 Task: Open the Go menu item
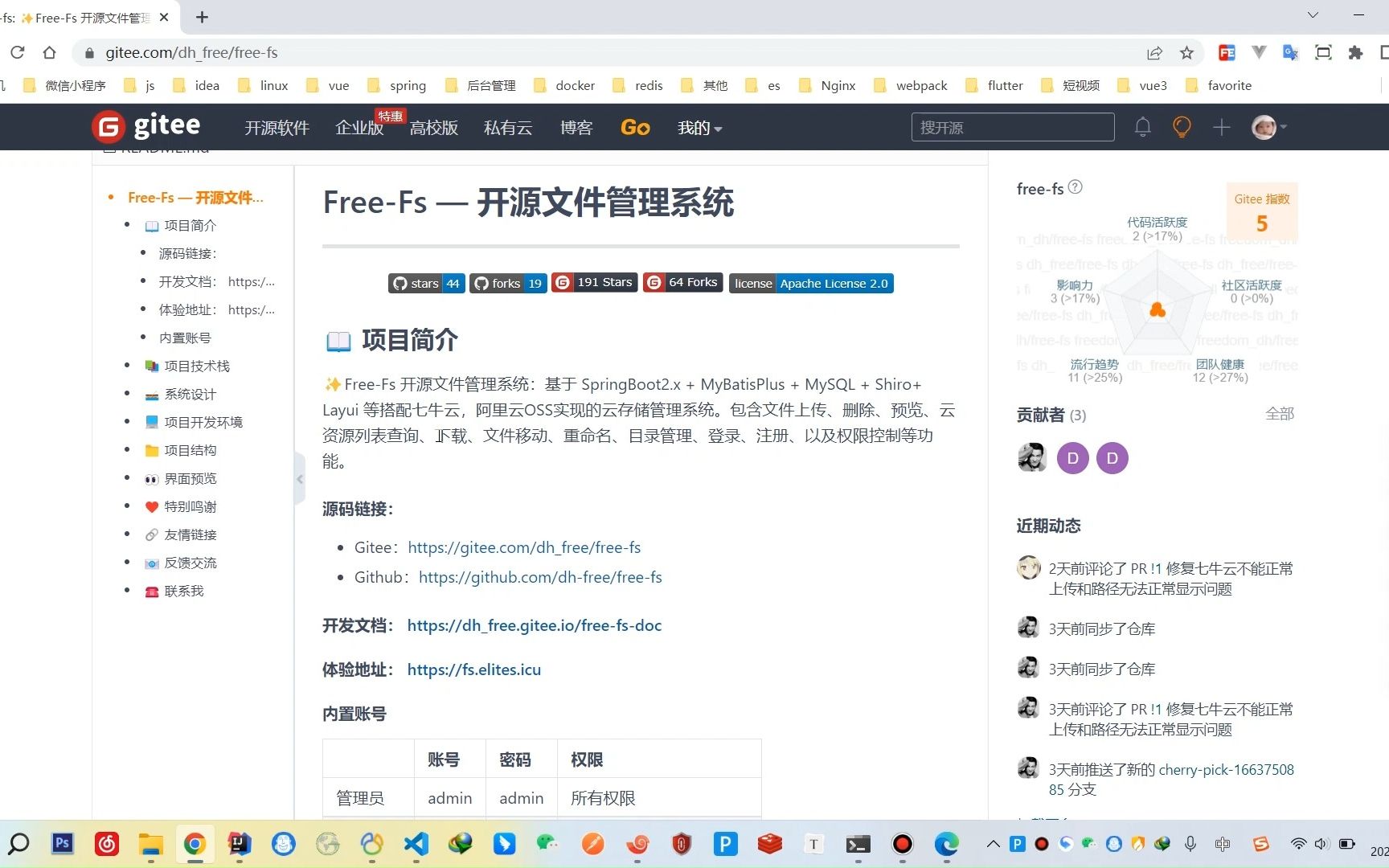point(635,127)
